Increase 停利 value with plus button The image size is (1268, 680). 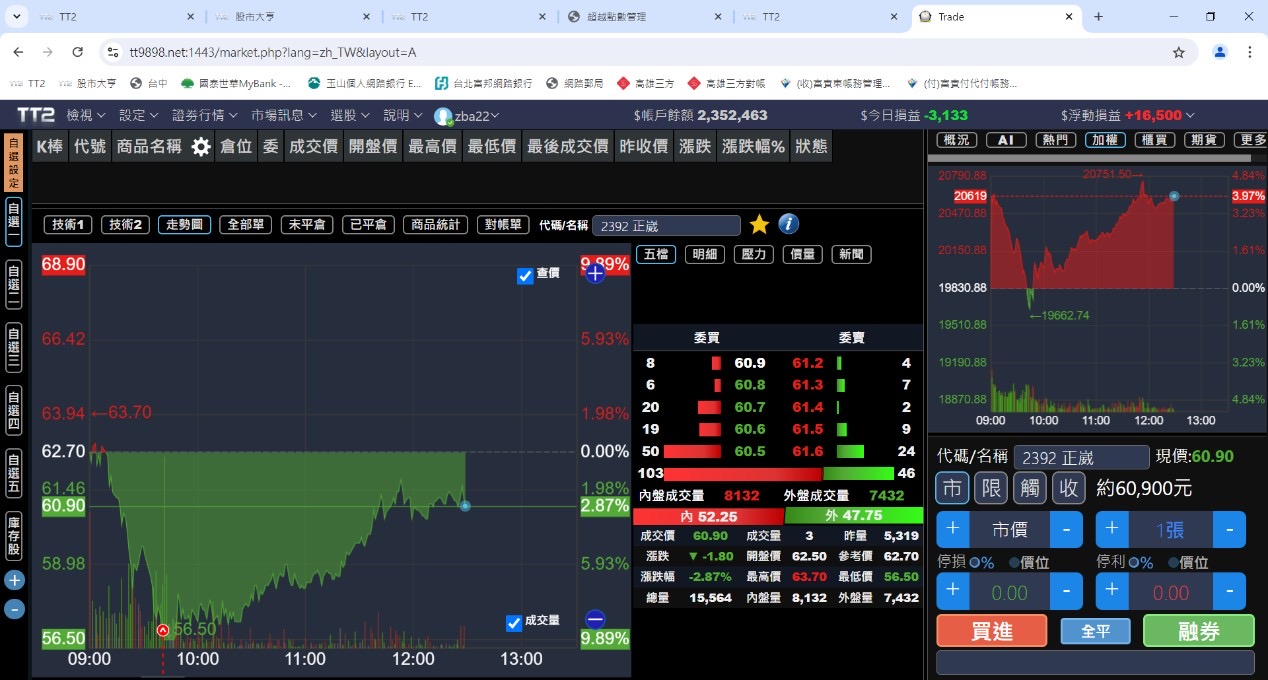point(1112,591)
